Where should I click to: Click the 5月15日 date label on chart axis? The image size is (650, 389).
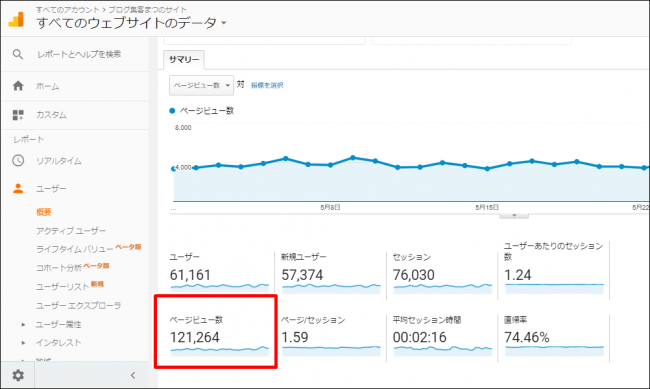[x=487, y=207]
